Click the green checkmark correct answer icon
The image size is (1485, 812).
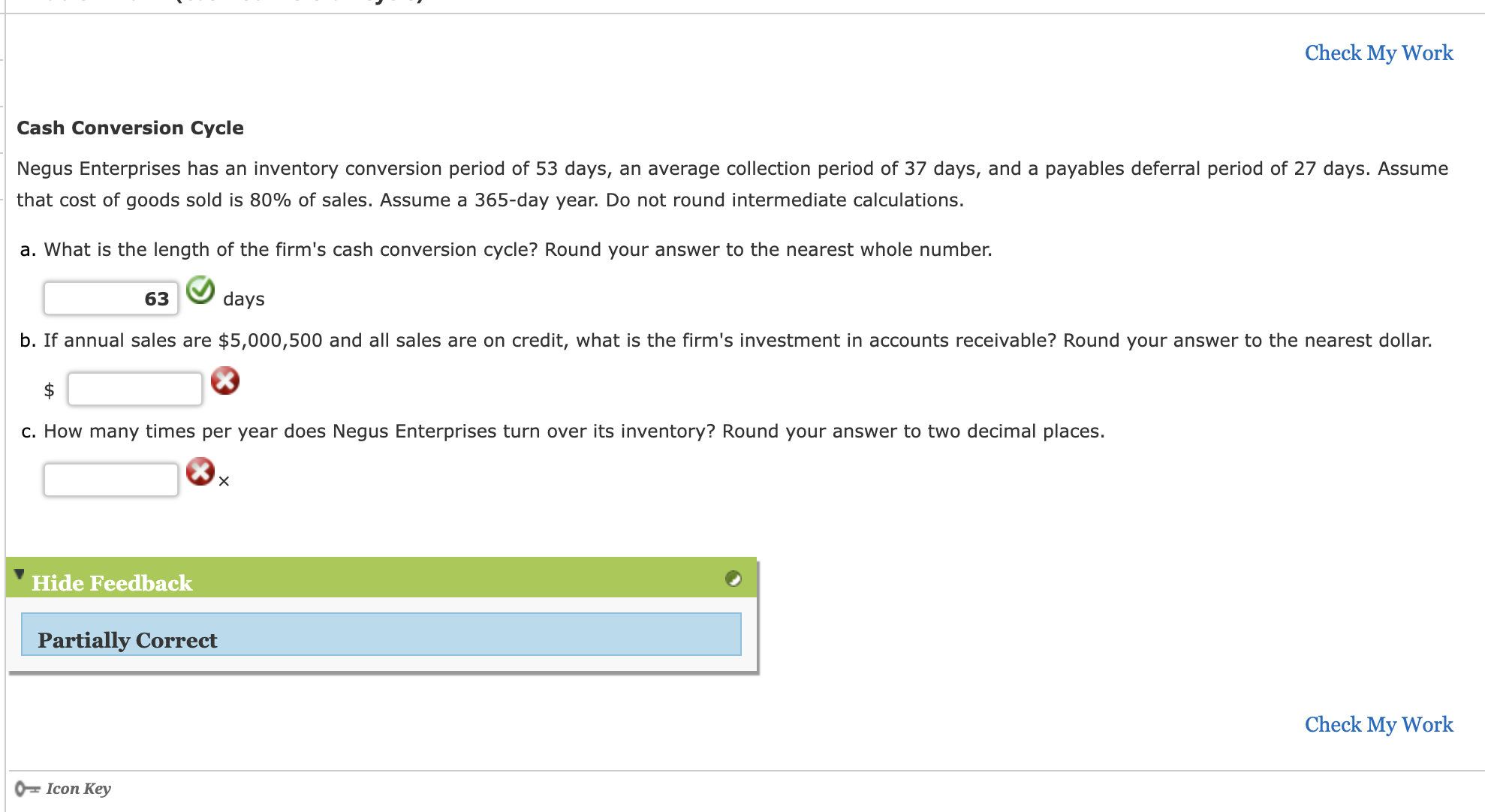pyautogui.click(x=200, y=292)
